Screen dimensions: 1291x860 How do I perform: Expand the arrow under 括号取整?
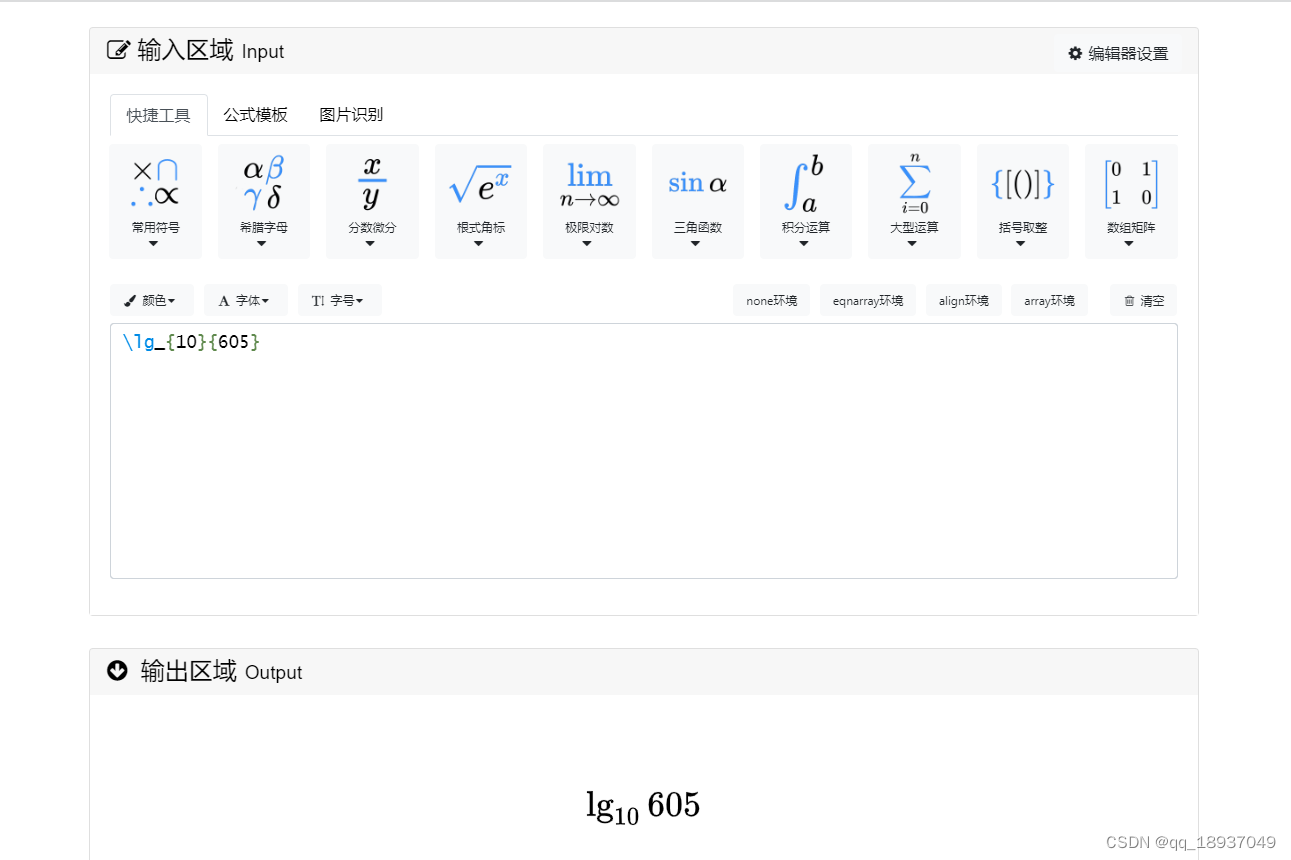coord(1021,243)
